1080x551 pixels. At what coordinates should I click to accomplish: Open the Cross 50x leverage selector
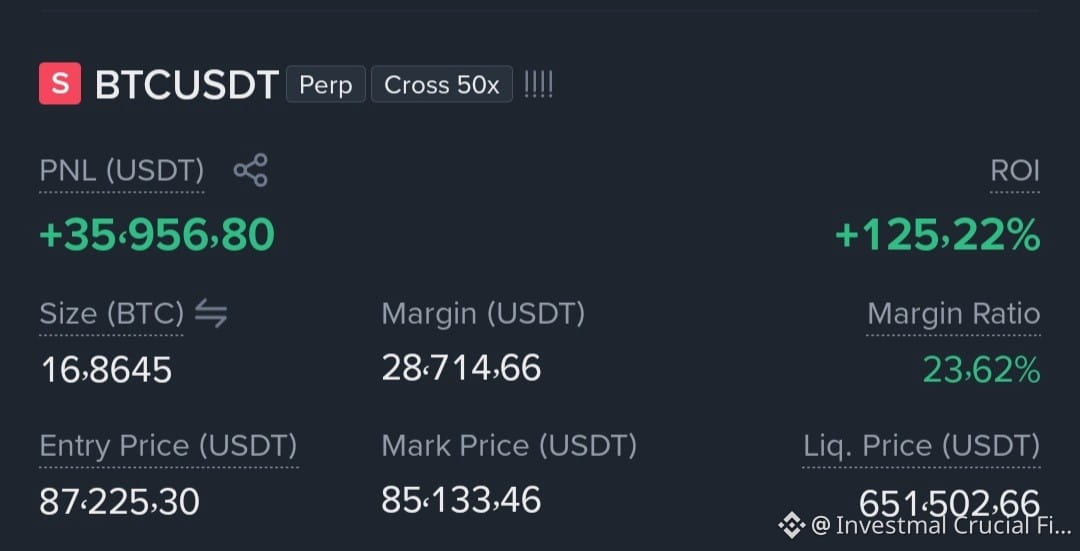(442, 84)
